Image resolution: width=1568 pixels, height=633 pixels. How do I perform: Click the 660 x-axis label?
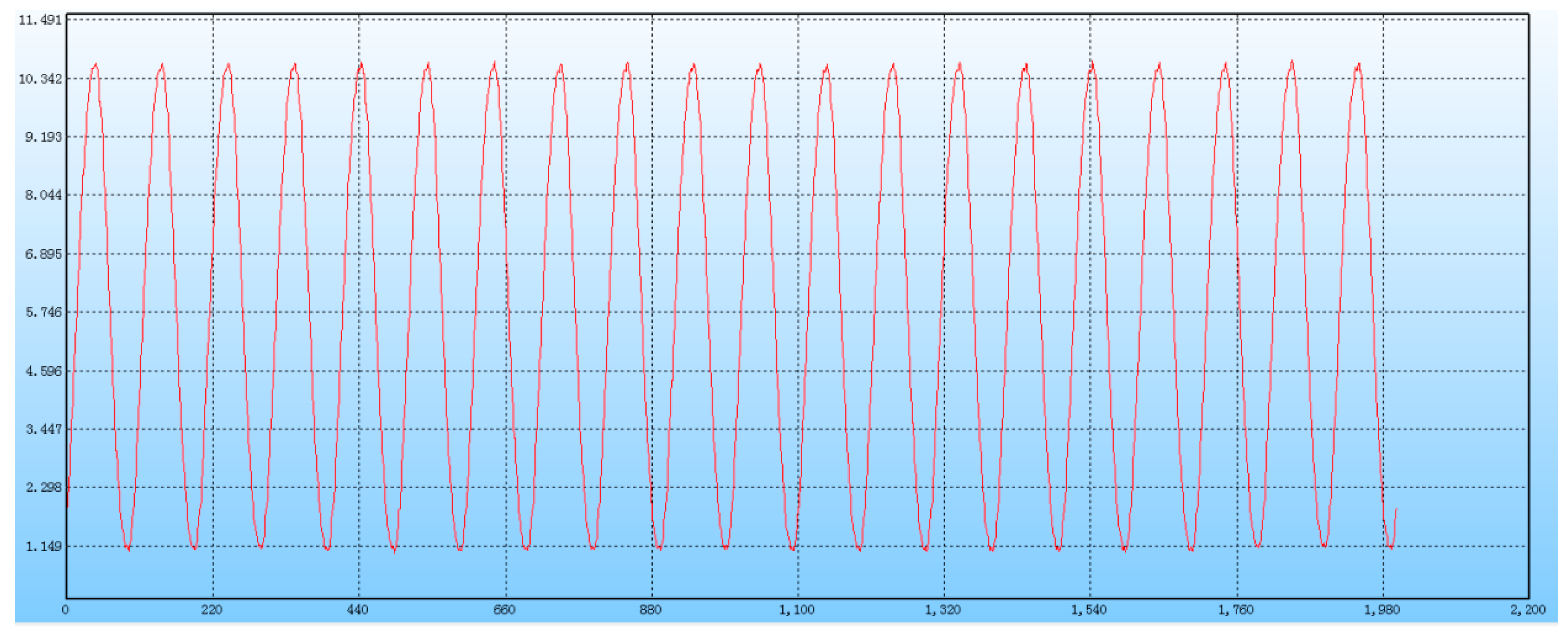click(x=504, y=610)
